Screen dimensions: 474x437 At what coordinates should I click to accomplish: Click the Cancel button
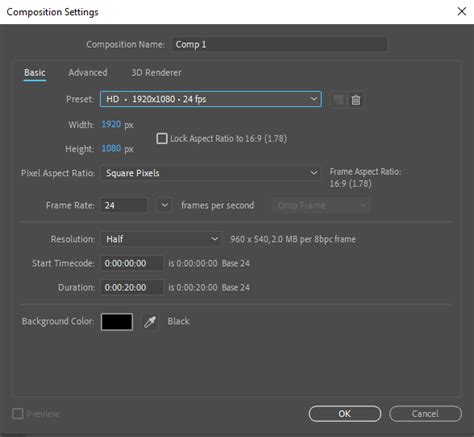point(425,414)
